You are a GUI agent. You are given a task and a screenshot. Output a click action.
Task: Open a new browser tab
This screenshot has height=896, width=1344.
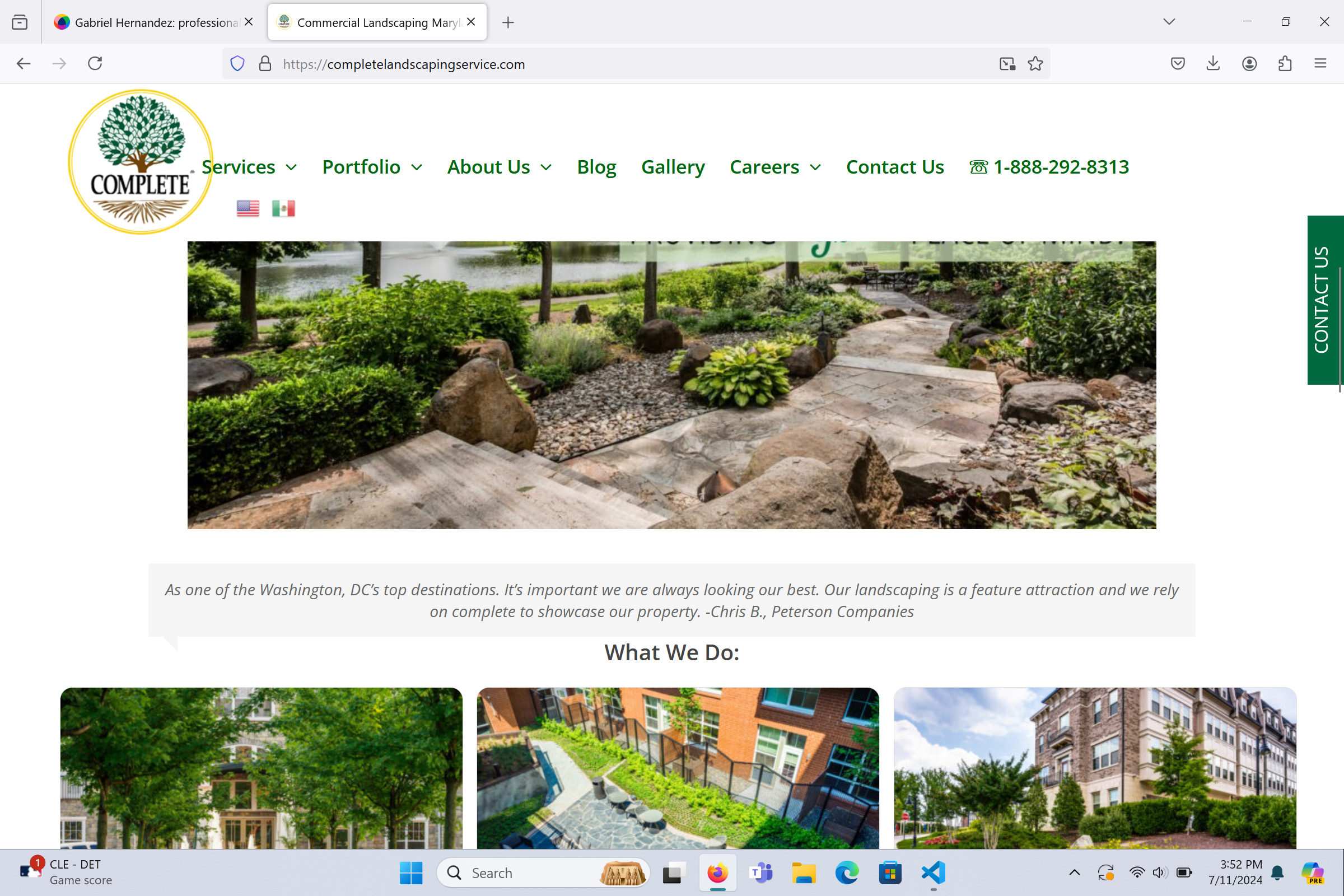pos(507,22)
